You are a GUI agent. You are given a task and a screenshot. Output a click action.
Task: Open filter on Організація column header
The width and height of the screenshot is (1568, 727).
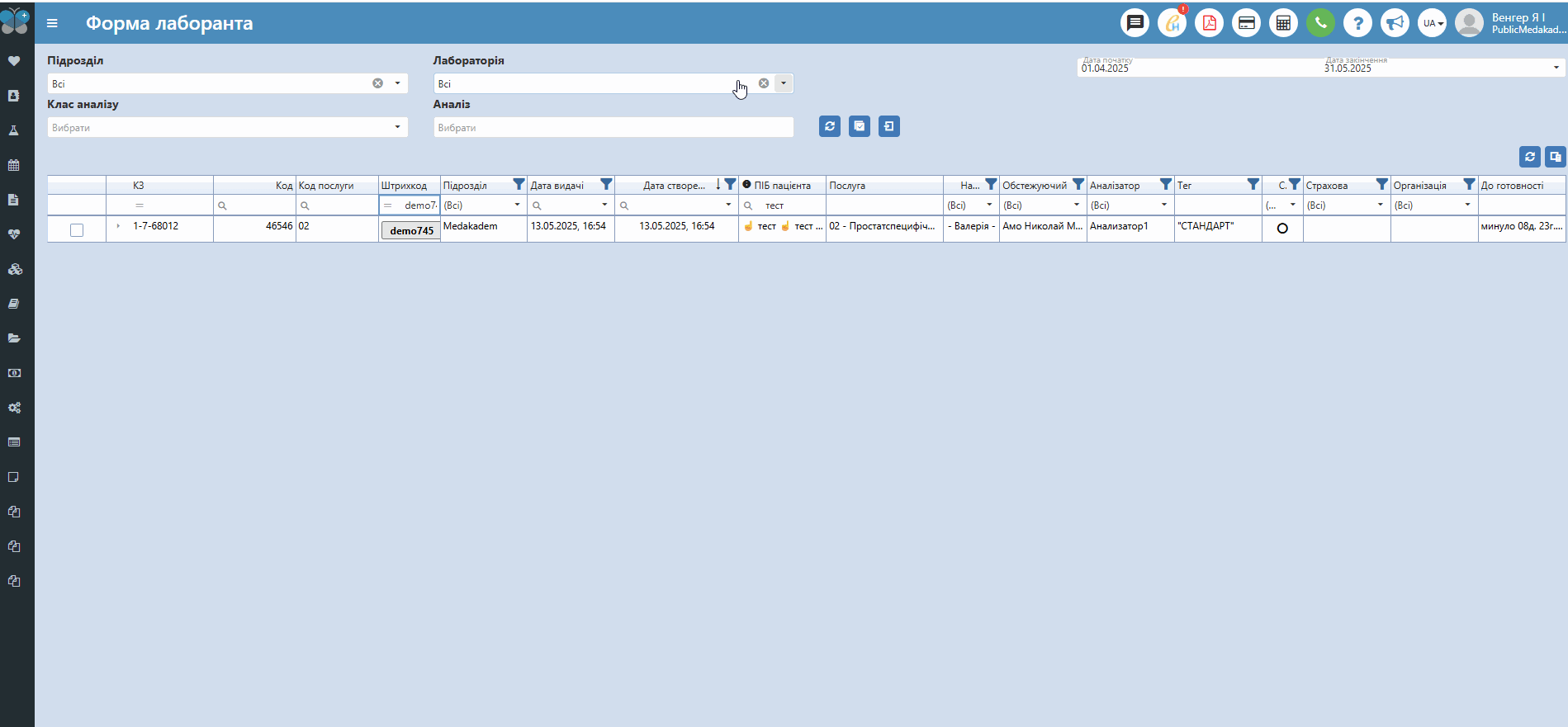click(x=1470, y=185)
